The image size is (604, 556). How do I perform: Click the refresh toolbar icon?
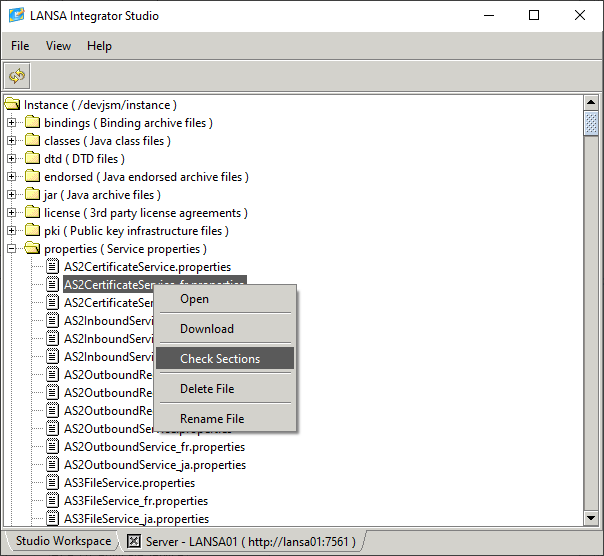17,76
